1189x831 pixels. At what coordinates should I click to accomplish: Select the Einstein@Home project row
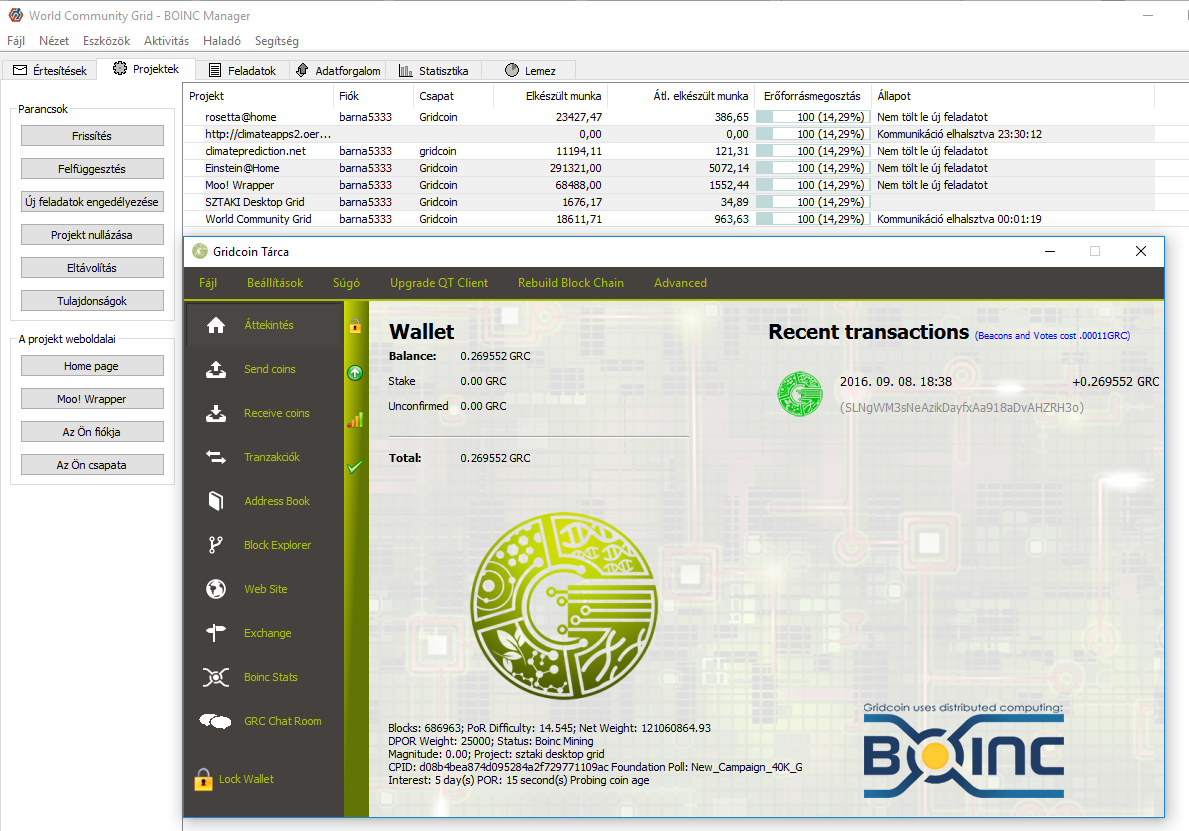pos(669,168)
